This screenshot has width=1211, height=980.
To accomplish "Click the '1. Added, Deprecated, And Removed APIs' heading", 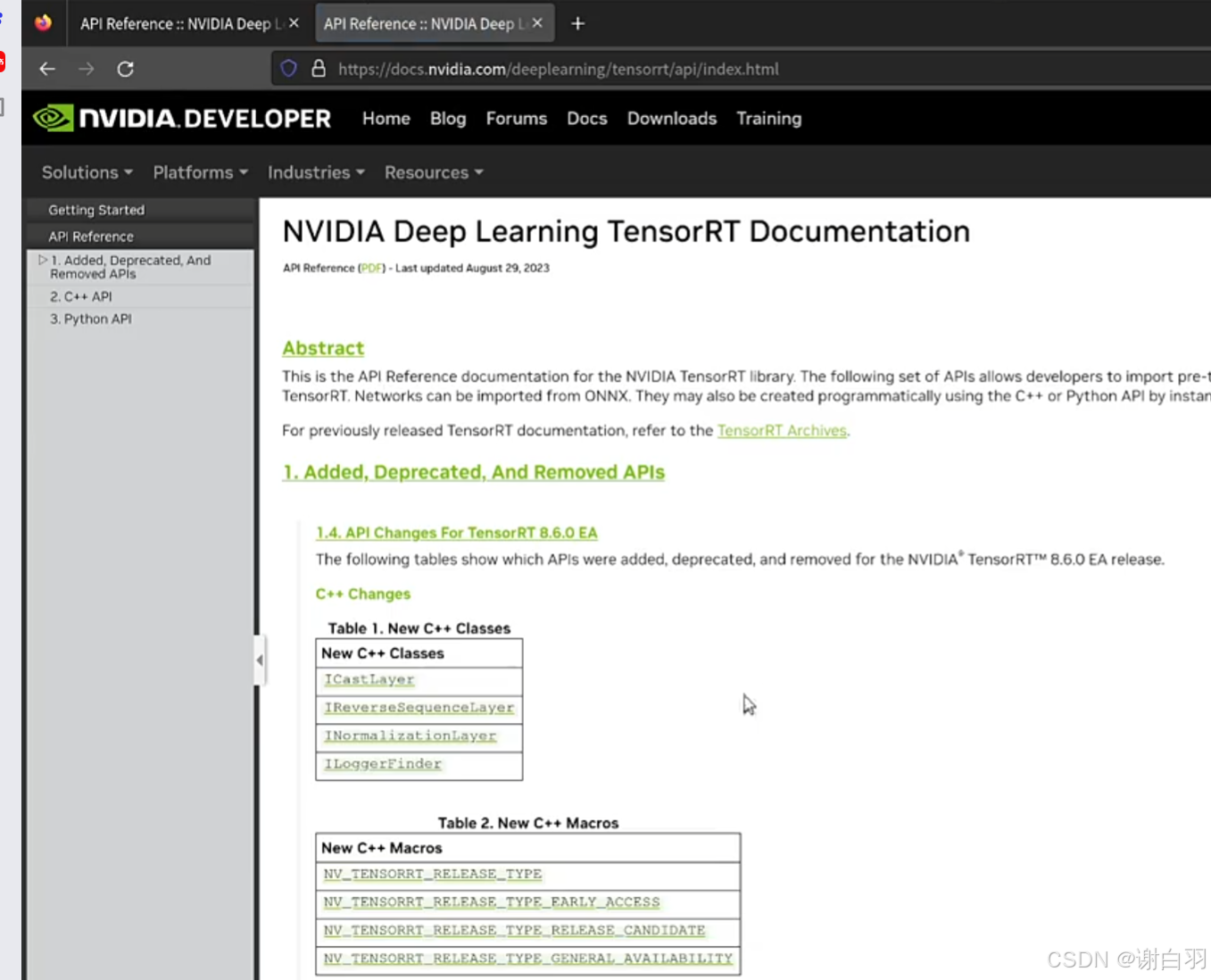I will click(474, 472).
